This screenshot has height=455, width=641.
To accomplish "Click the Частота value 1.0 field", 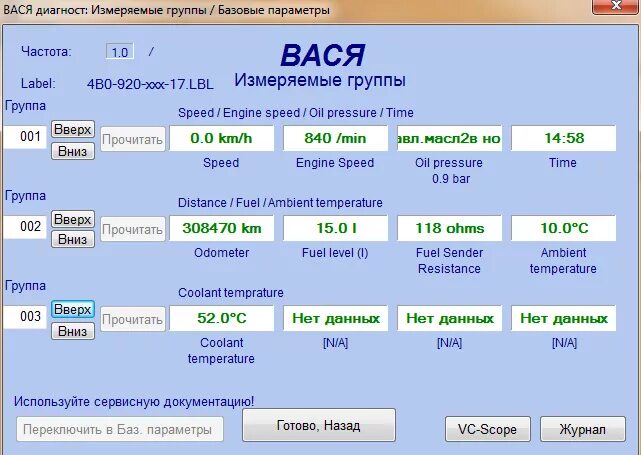I will pyautogui.click(x=120, y=52).
